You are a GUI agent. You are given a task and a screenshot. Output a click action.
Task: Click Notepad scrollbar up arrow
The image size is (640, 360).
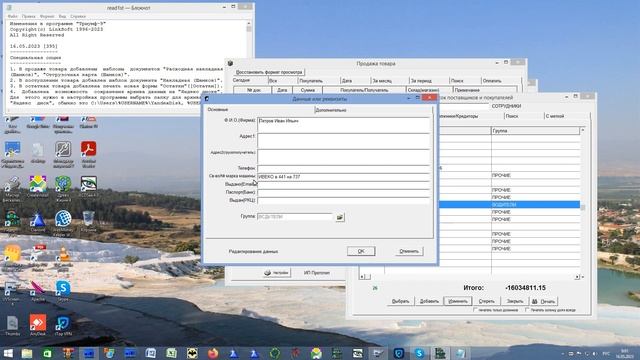pos(249,24)
